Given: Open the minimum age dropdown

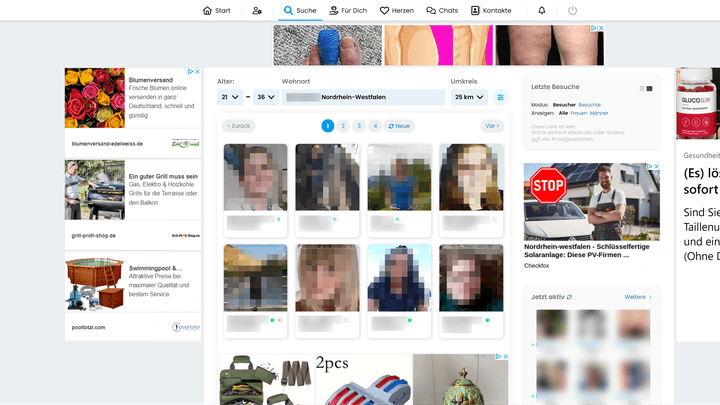Looking at the screenshot, I should [x=230, y=97].
